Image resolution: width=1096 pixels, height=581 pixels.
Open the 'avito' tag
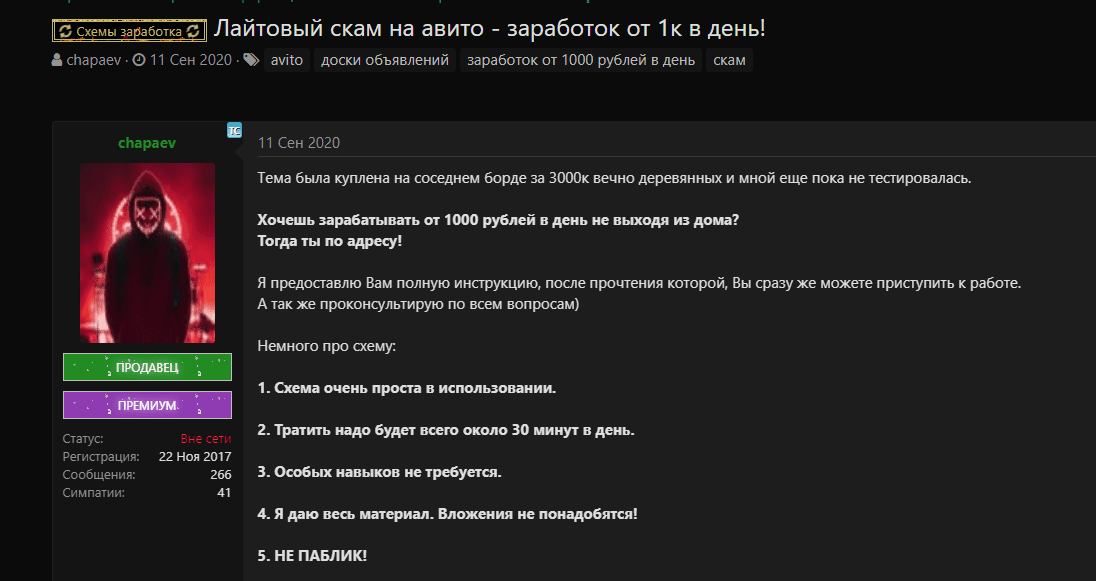click(287, 60)
